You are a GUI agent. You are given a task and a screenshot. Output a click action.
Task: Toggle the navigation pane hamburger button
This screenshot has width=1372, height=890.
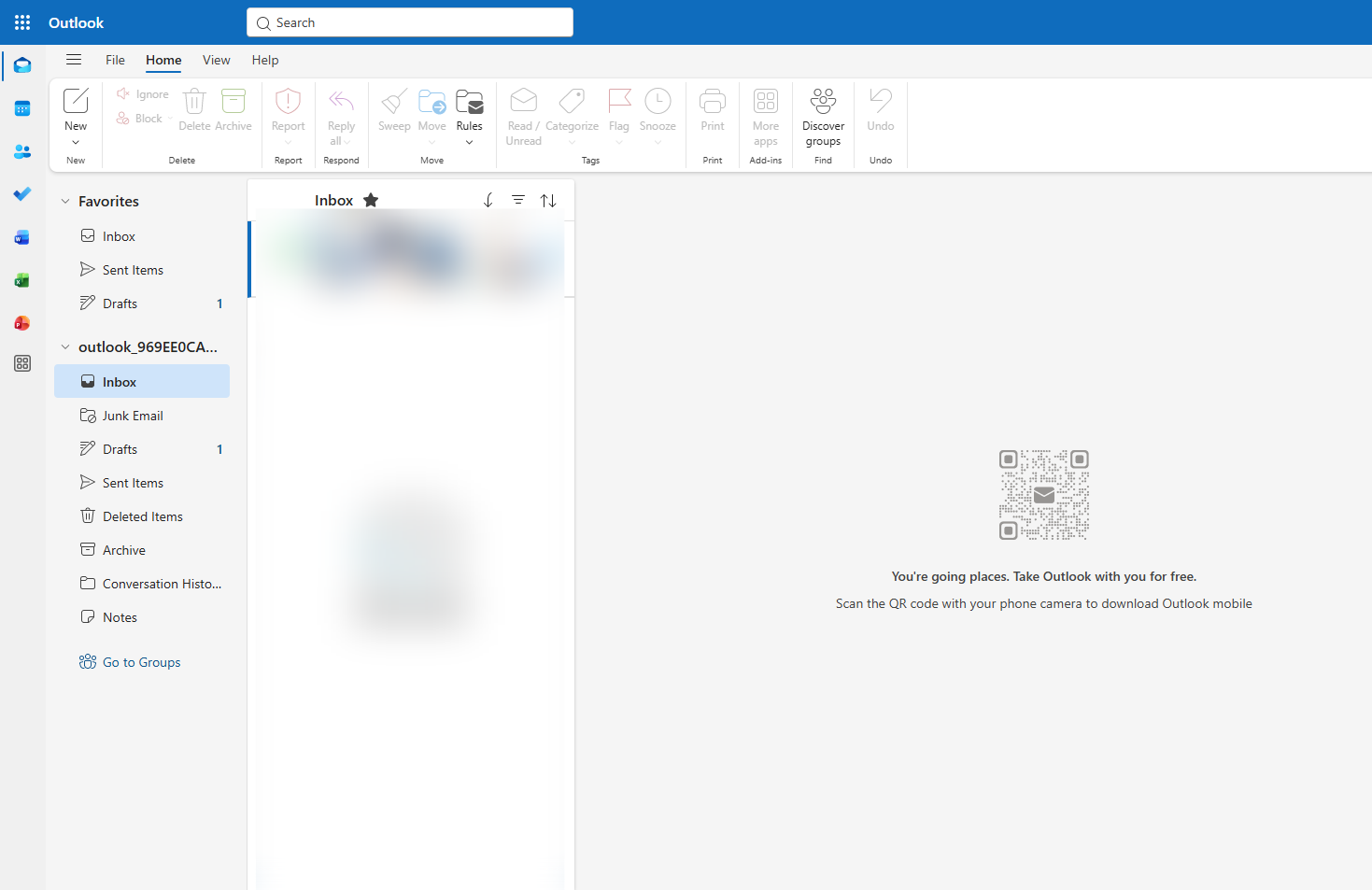74,60
